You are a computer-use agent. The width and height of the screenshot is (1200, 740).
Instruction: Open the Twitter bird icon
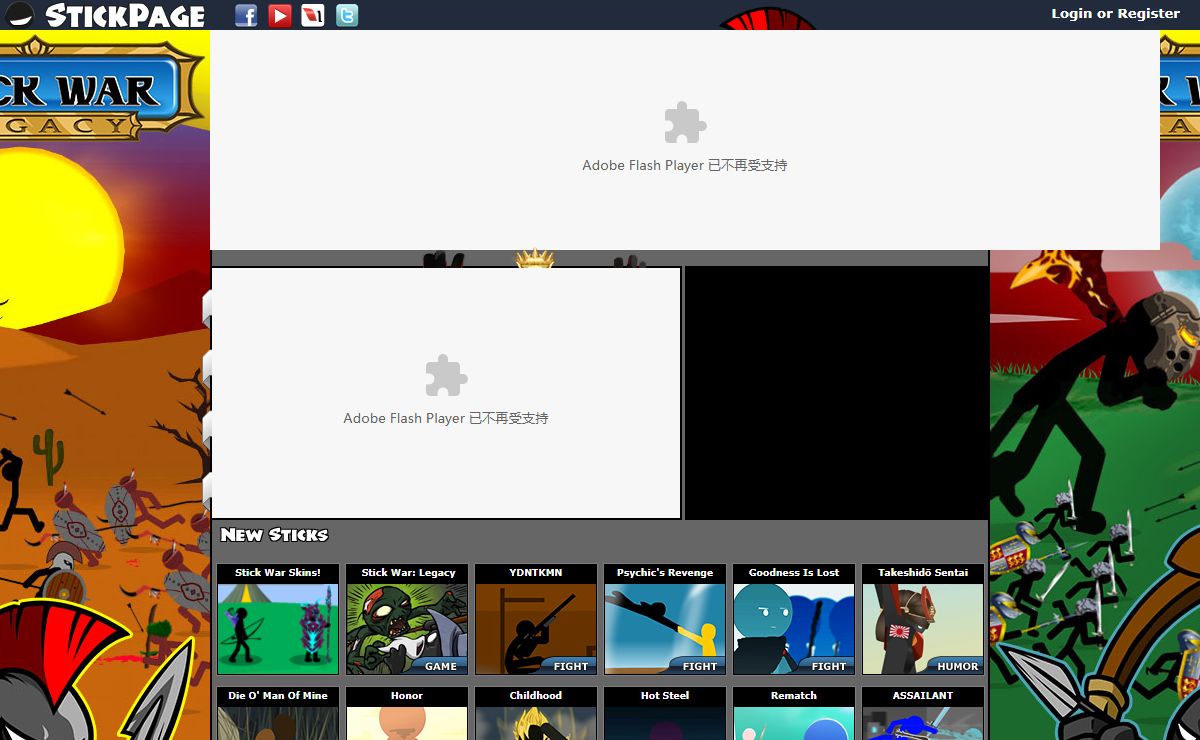[x=346, y=15]
